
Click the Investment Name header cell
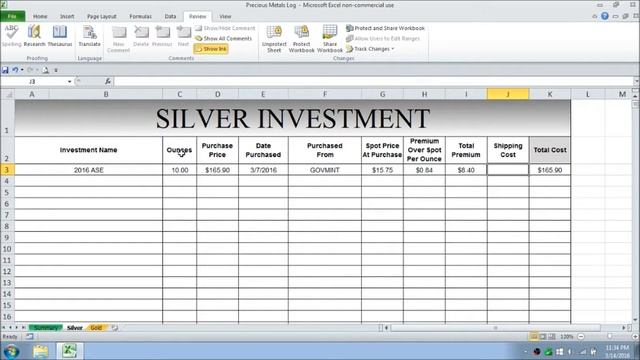(89, 150)
